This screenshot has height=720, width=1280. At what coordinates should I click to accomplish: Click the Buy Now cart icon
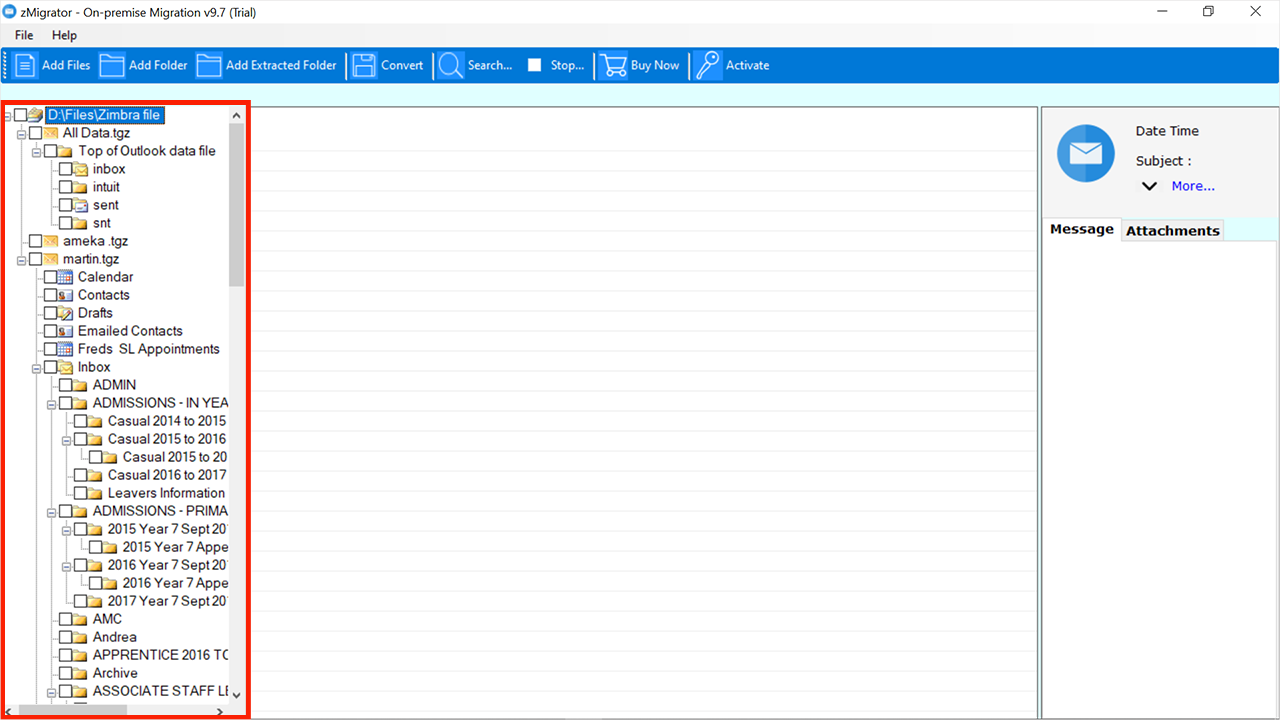click(613, 65)
